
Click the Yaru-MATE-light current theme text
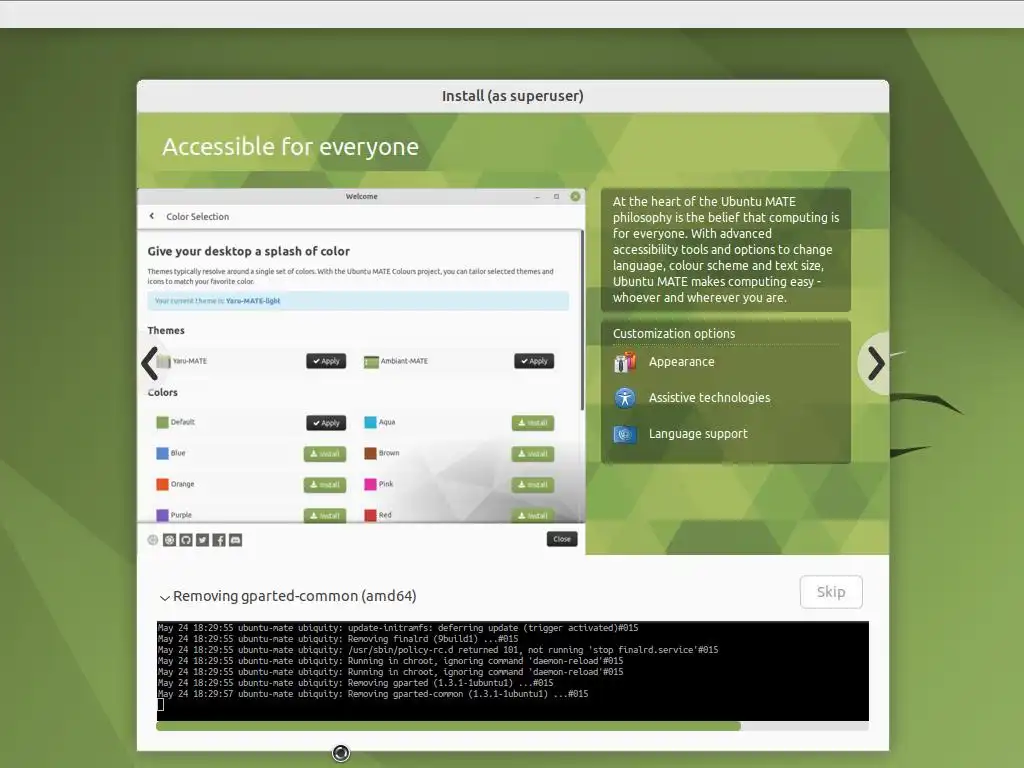pos(253,301)
